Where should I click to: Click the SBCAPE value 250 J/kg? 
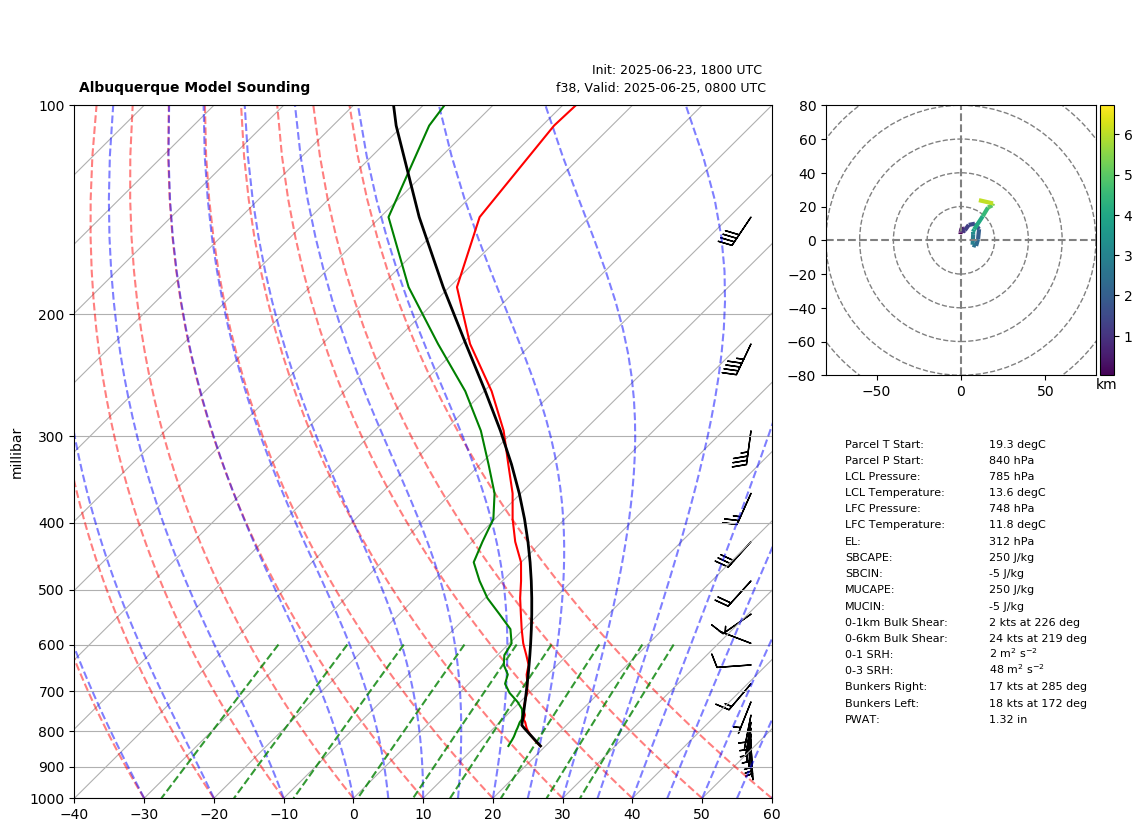(1011, 557)
